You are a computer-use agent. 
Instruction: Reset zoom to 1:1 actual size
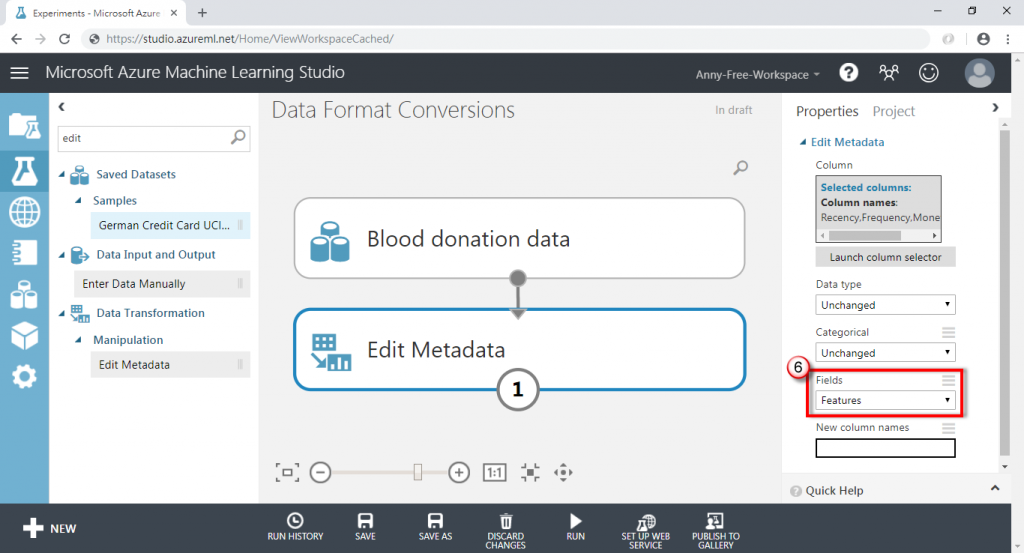[494, 472]
